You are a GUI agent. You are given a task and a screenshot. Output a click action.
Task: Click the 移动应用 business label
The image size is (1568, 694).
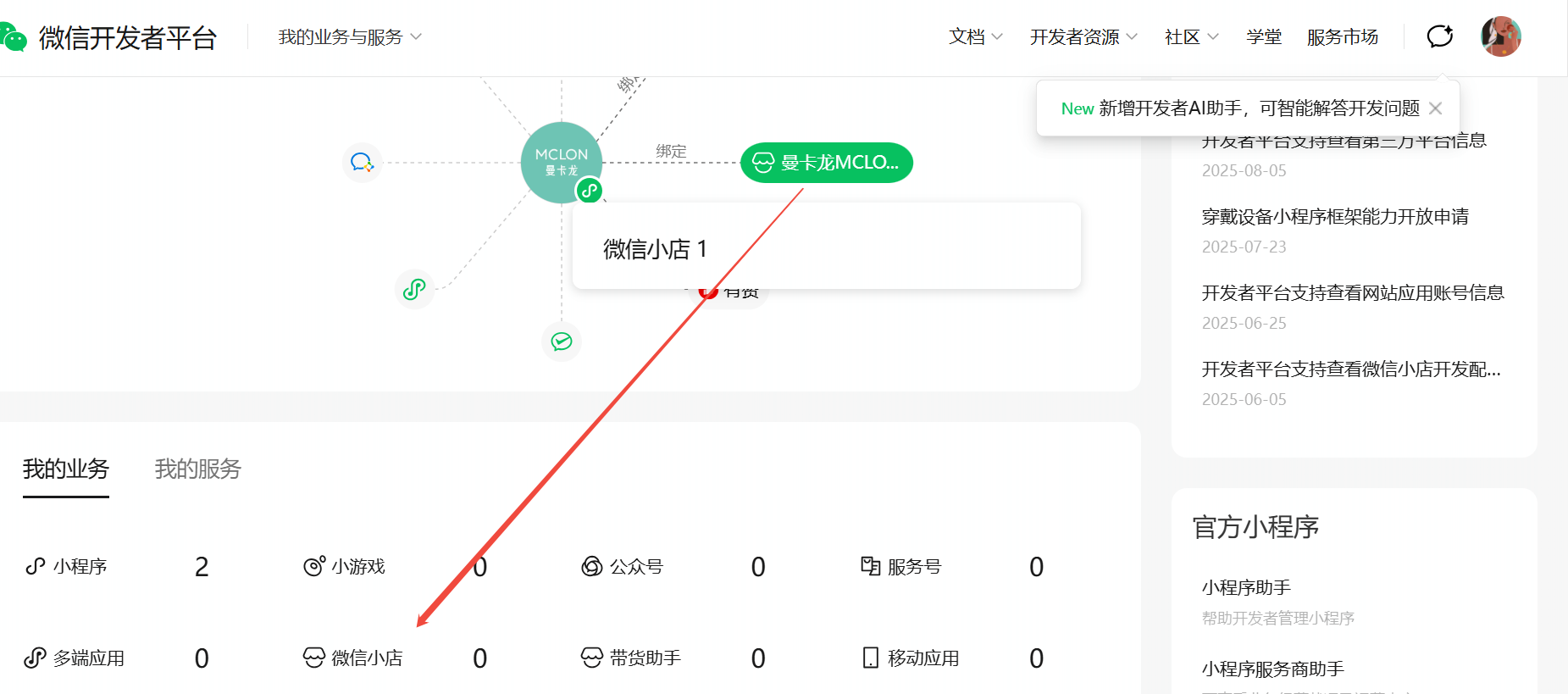click(923, 658)
